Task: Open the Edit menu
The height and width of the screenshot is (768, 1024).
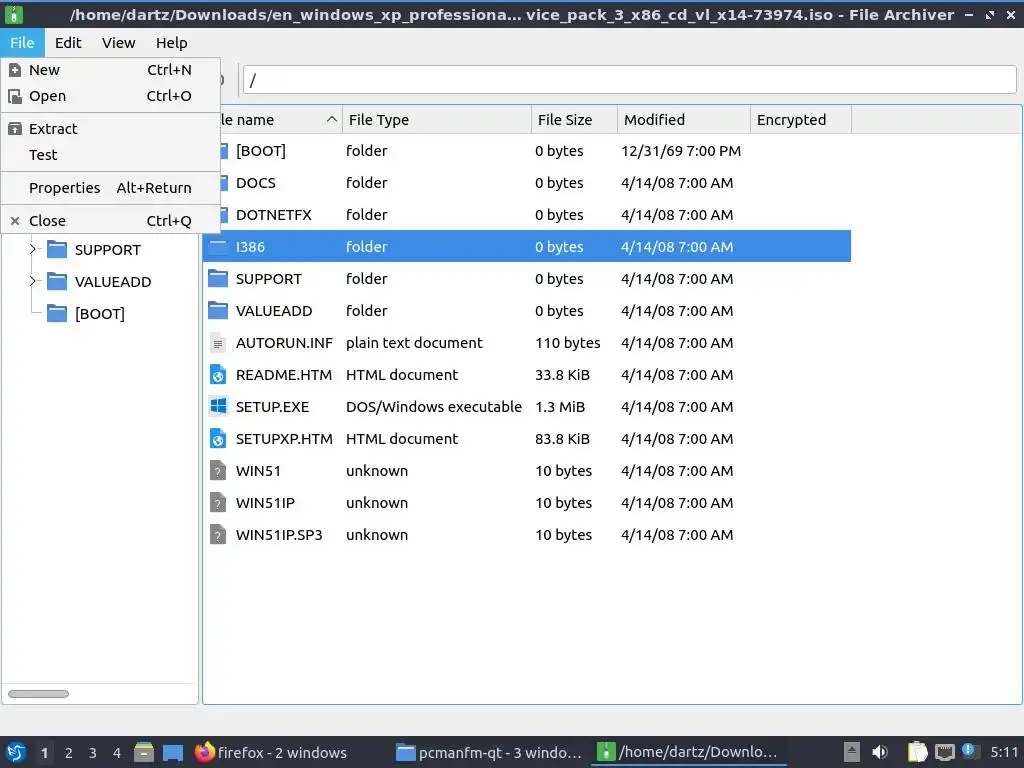Action: point(68,42)
